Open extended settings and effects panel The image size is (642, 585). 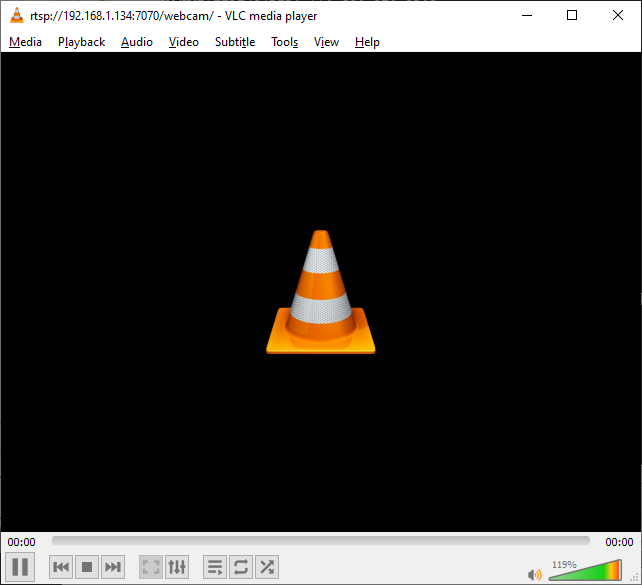(177, 567)
